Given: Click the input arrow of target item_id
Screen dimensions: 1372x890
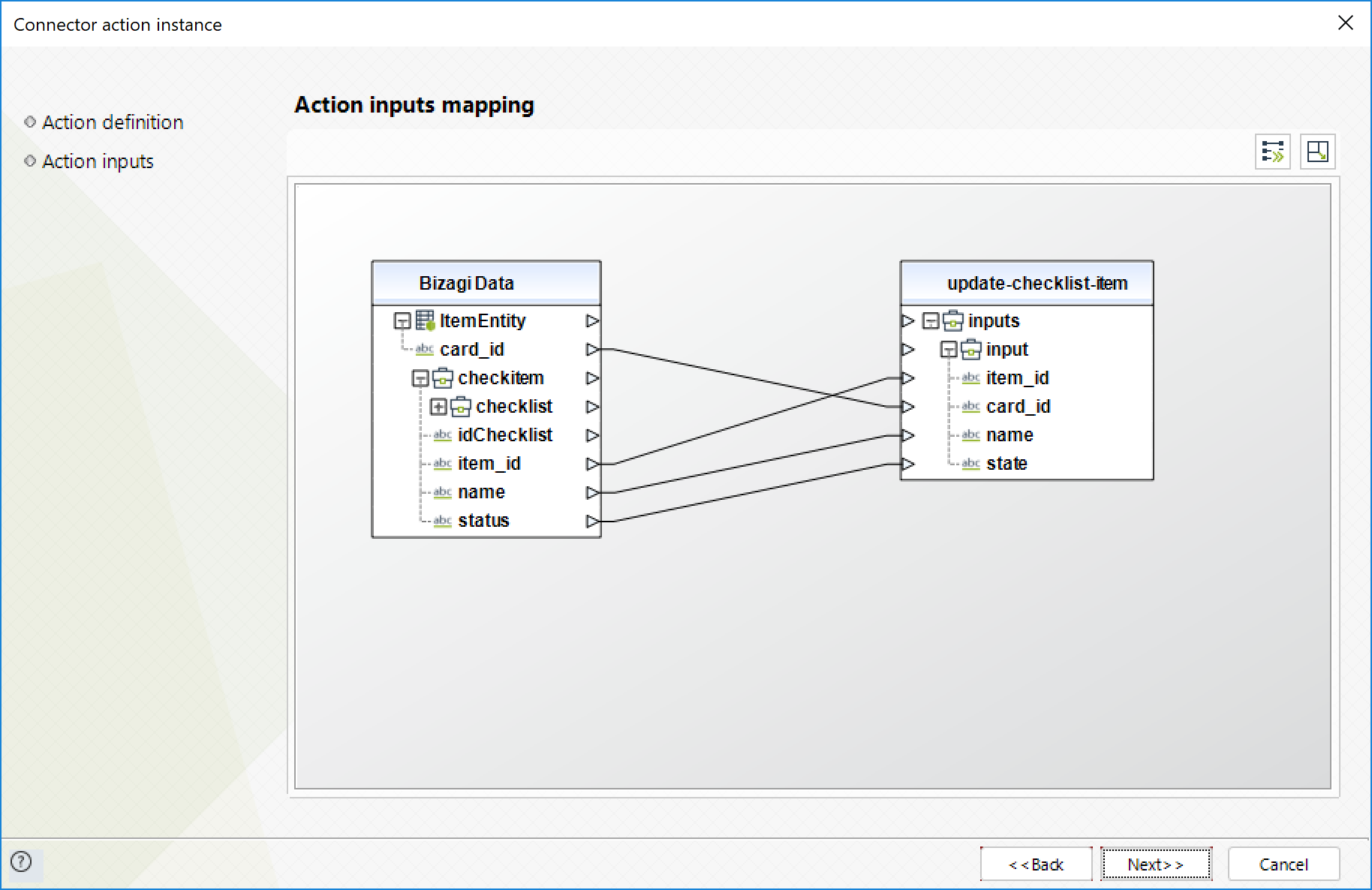Looking at the screenshot, I should point(908,378).
